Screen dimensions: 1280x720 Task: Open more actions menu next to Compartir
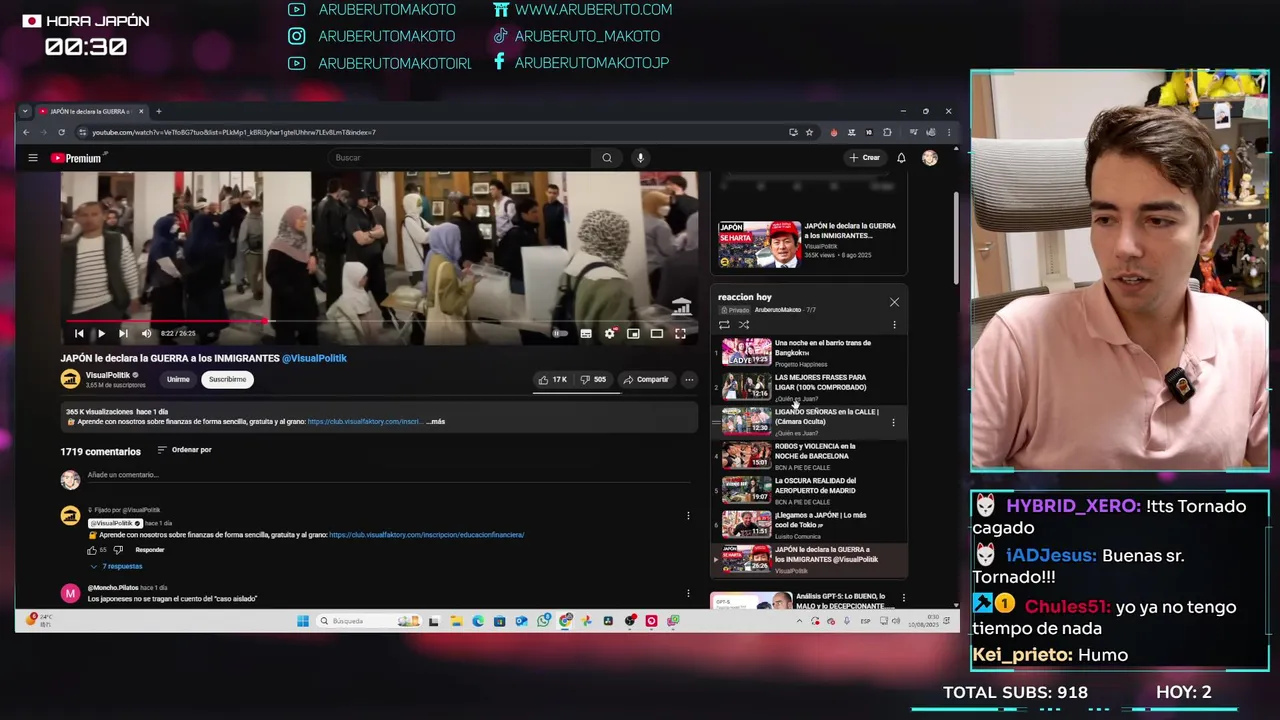689,380
